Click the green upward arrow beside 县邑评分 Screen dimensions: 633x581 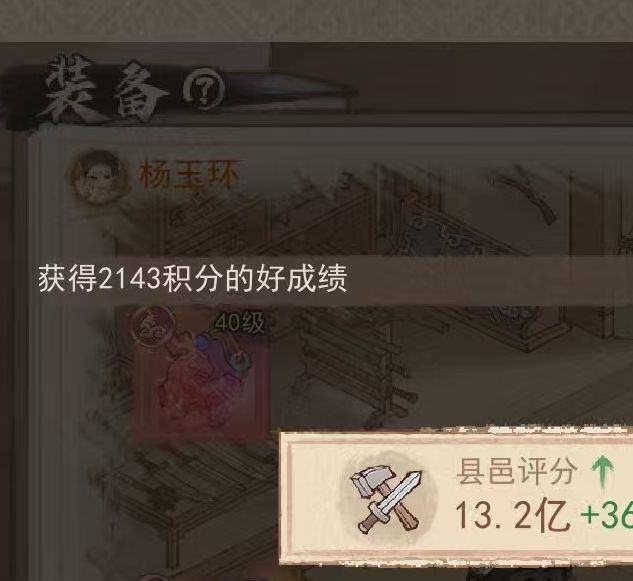coord(603,471)
